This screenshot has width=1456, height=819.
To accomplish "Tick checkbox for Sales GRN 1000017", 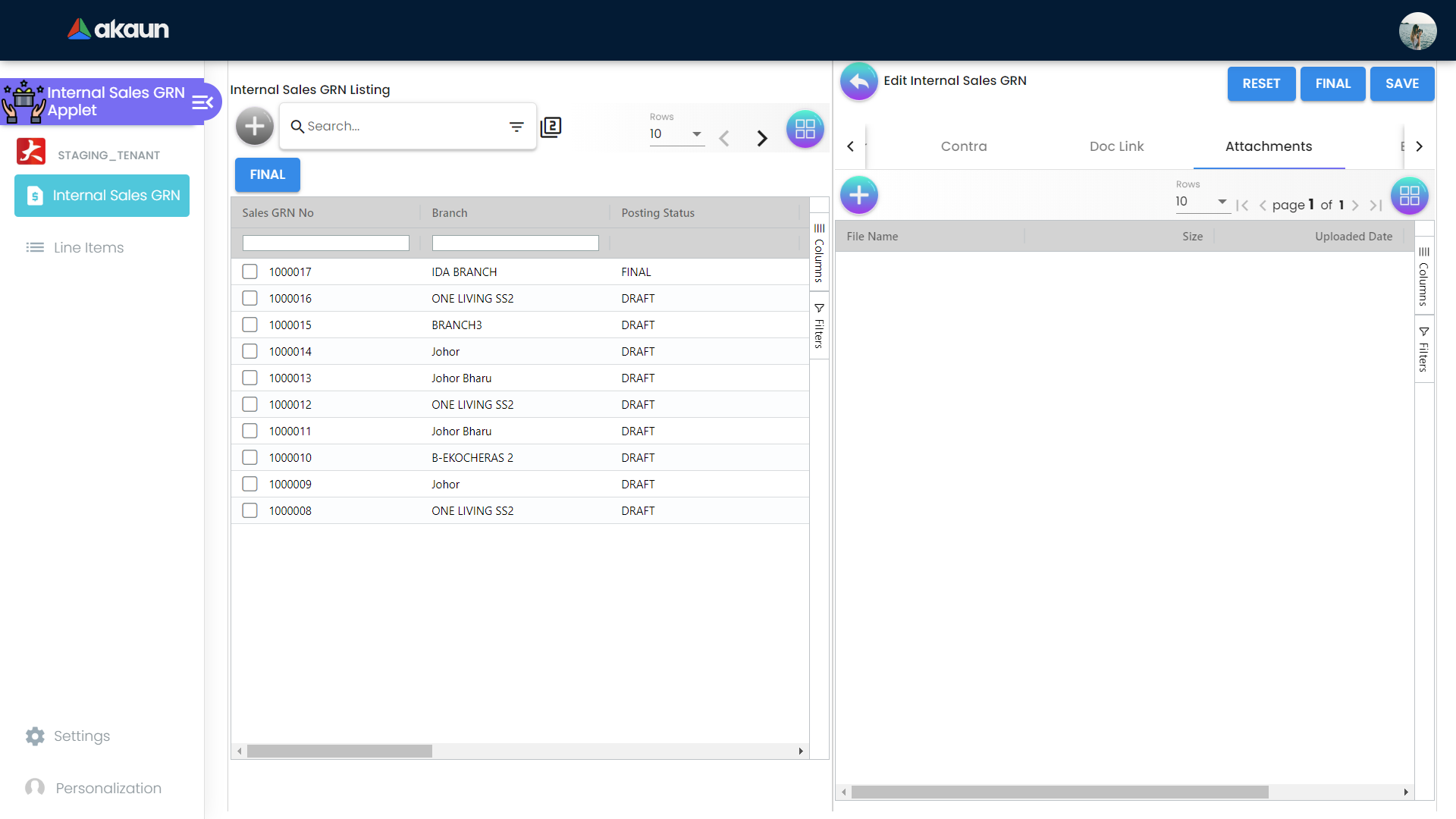I will click(249, 271).
